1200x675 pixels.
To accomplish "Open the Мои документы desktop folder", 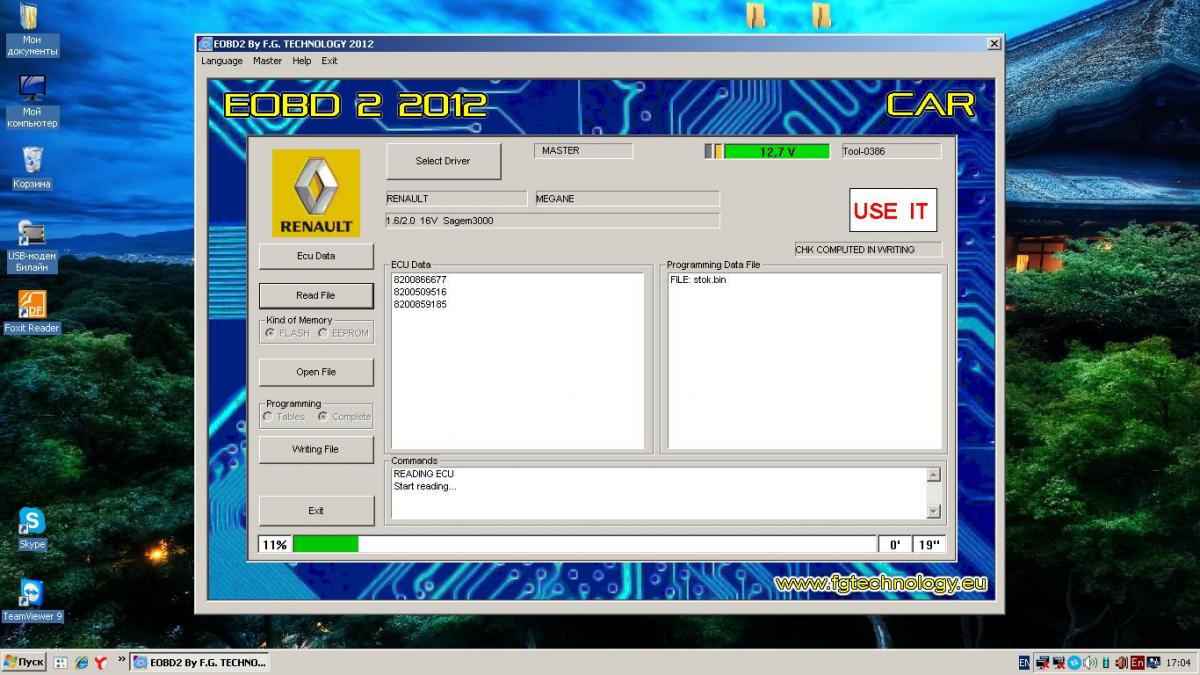I will pos(32,28).
